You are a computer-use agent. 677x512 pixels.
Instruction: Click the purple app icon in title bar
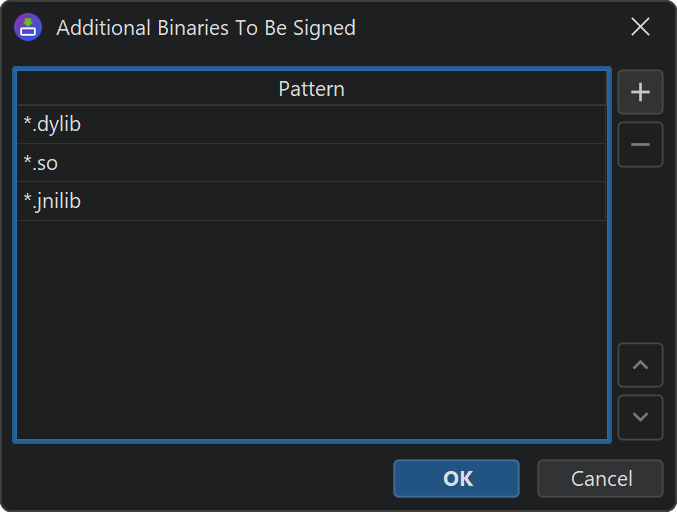pyautogui.click(x=28, y=27)
